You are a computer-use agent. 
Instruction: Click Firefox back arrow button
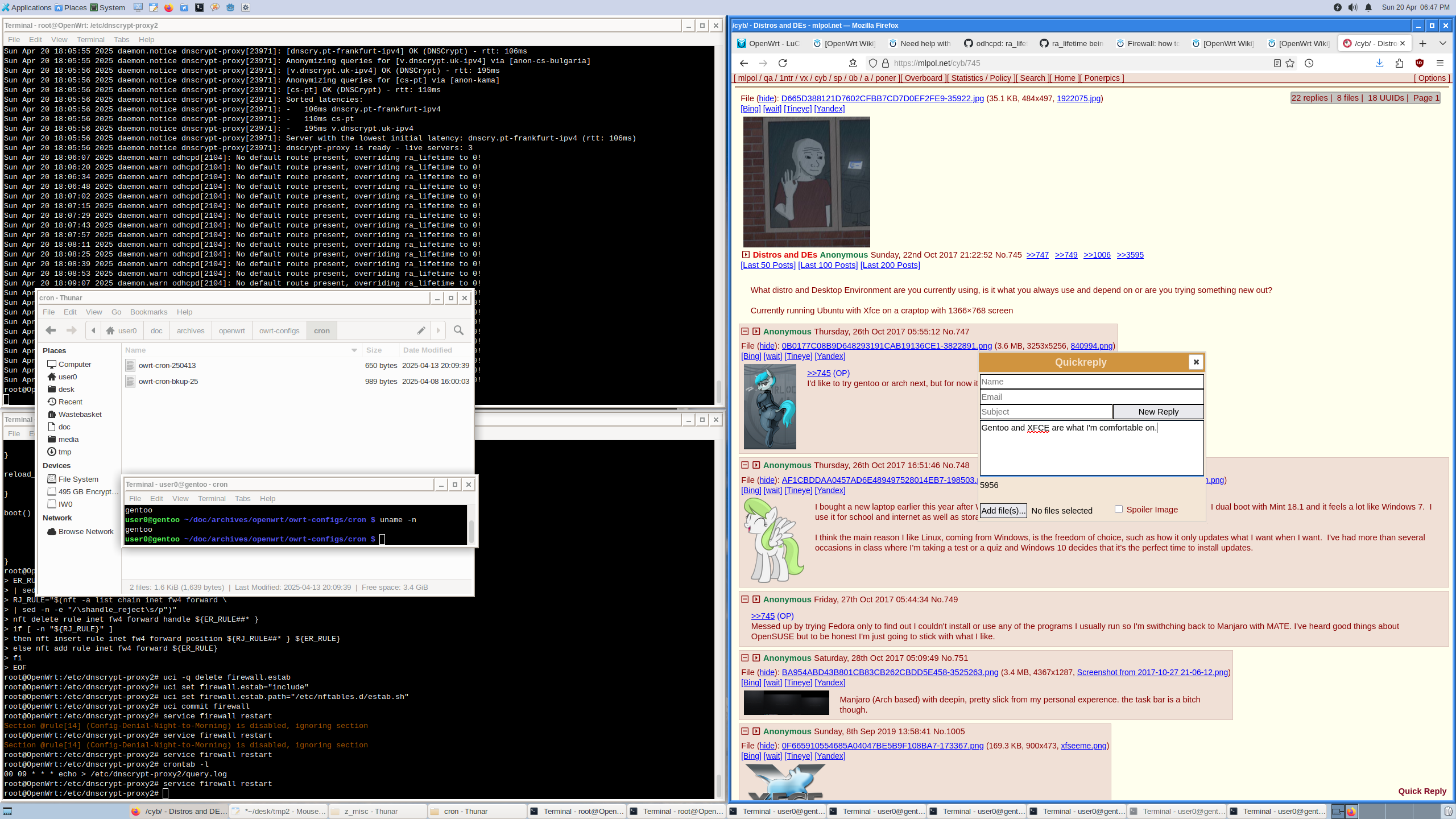click(744, 63)
